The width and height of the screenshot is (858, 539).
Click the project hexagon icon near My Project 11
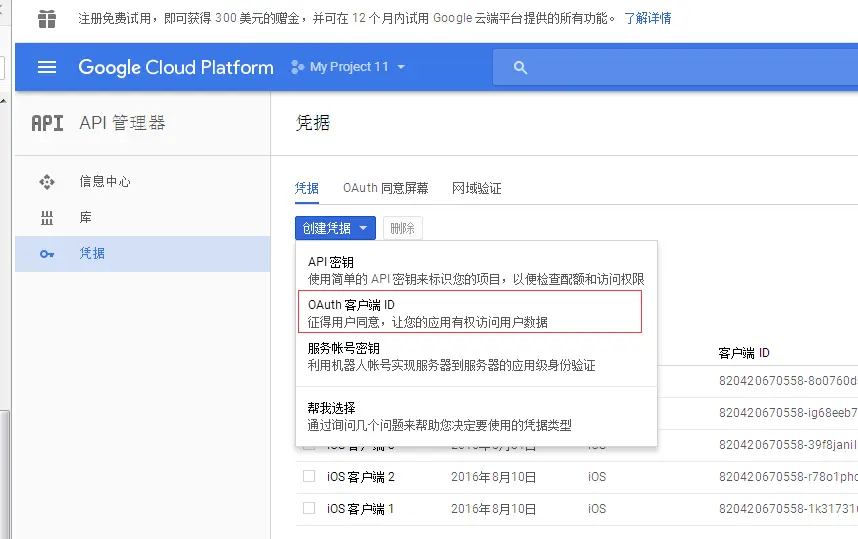click(x=297, y=67)
